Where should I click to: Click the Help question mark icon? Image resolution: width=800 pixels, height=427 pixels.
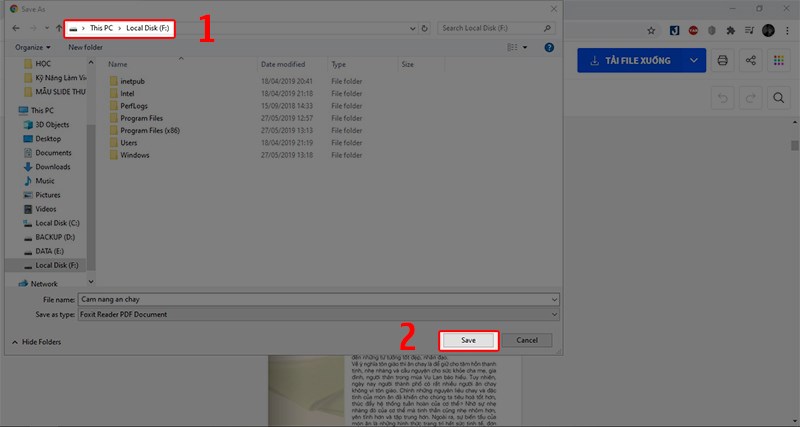[549, 47]
